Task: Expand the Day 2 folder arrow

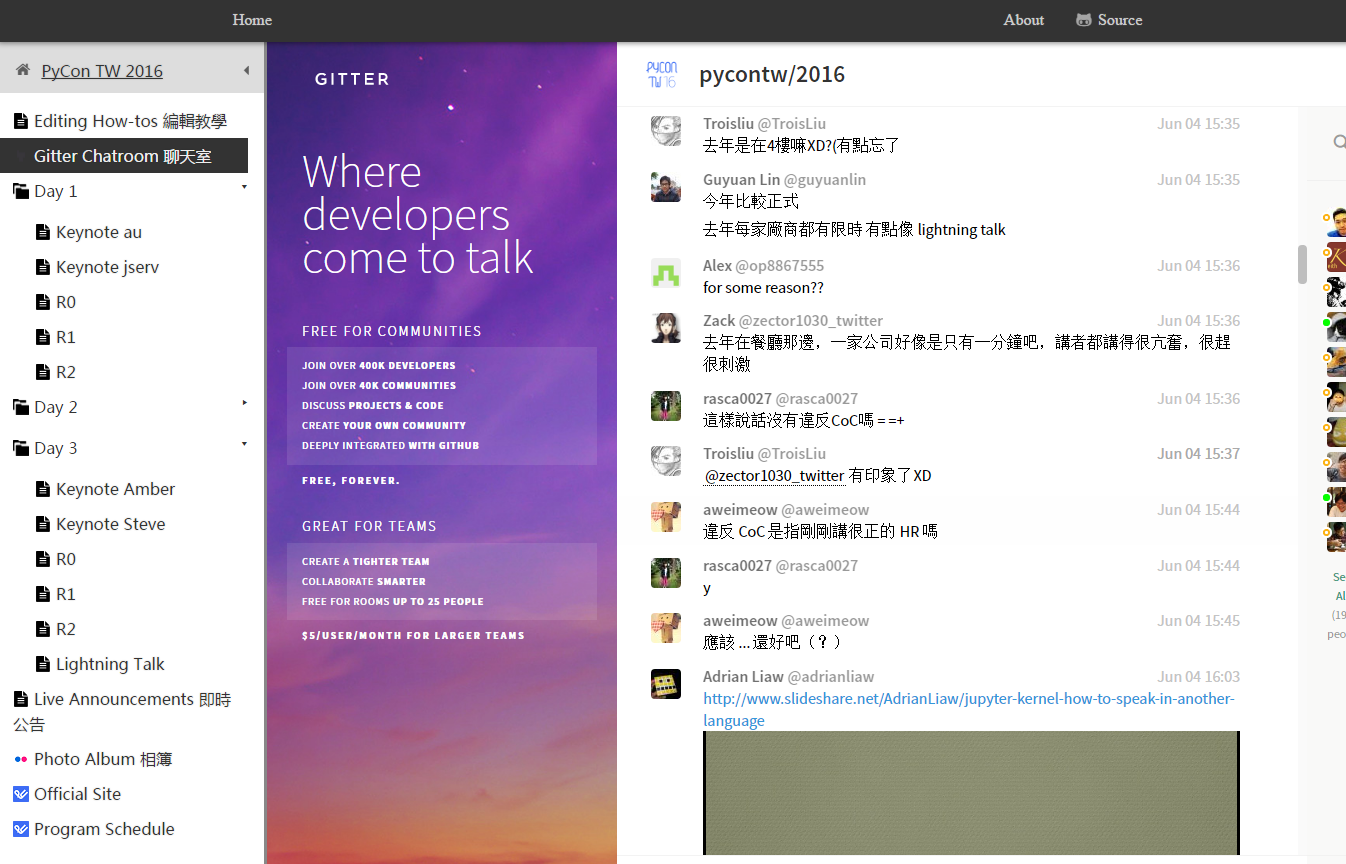Action: pyautogui.click(x=244, y=403)
